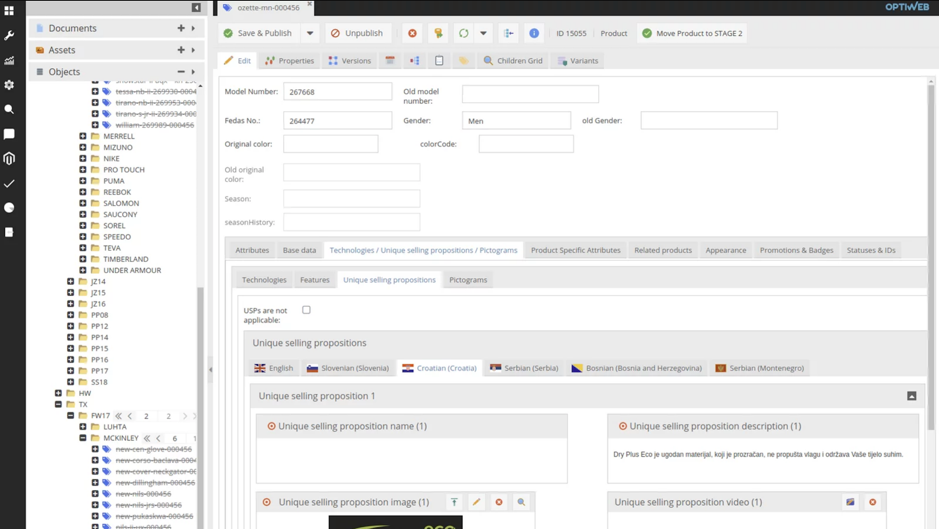Expand the NIKE folder in tree
939x529 pixels.
click(x=83, y=158)
